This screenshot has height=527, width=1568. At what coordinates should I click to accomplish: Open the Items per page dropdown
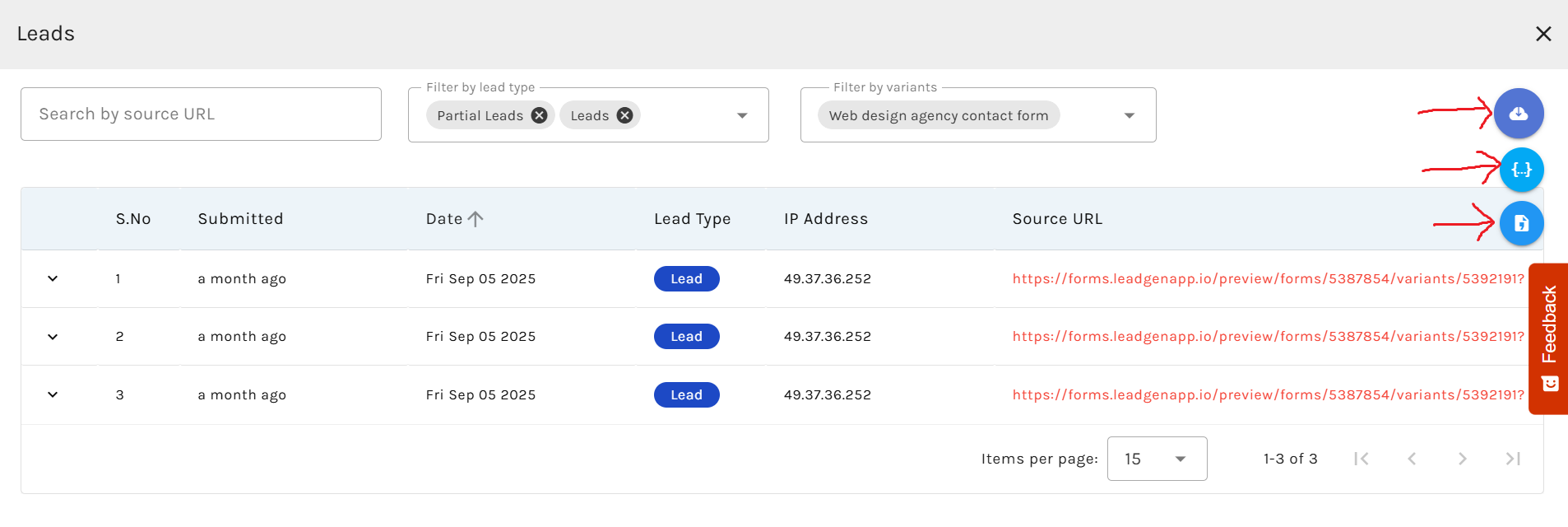point(1157,459)
